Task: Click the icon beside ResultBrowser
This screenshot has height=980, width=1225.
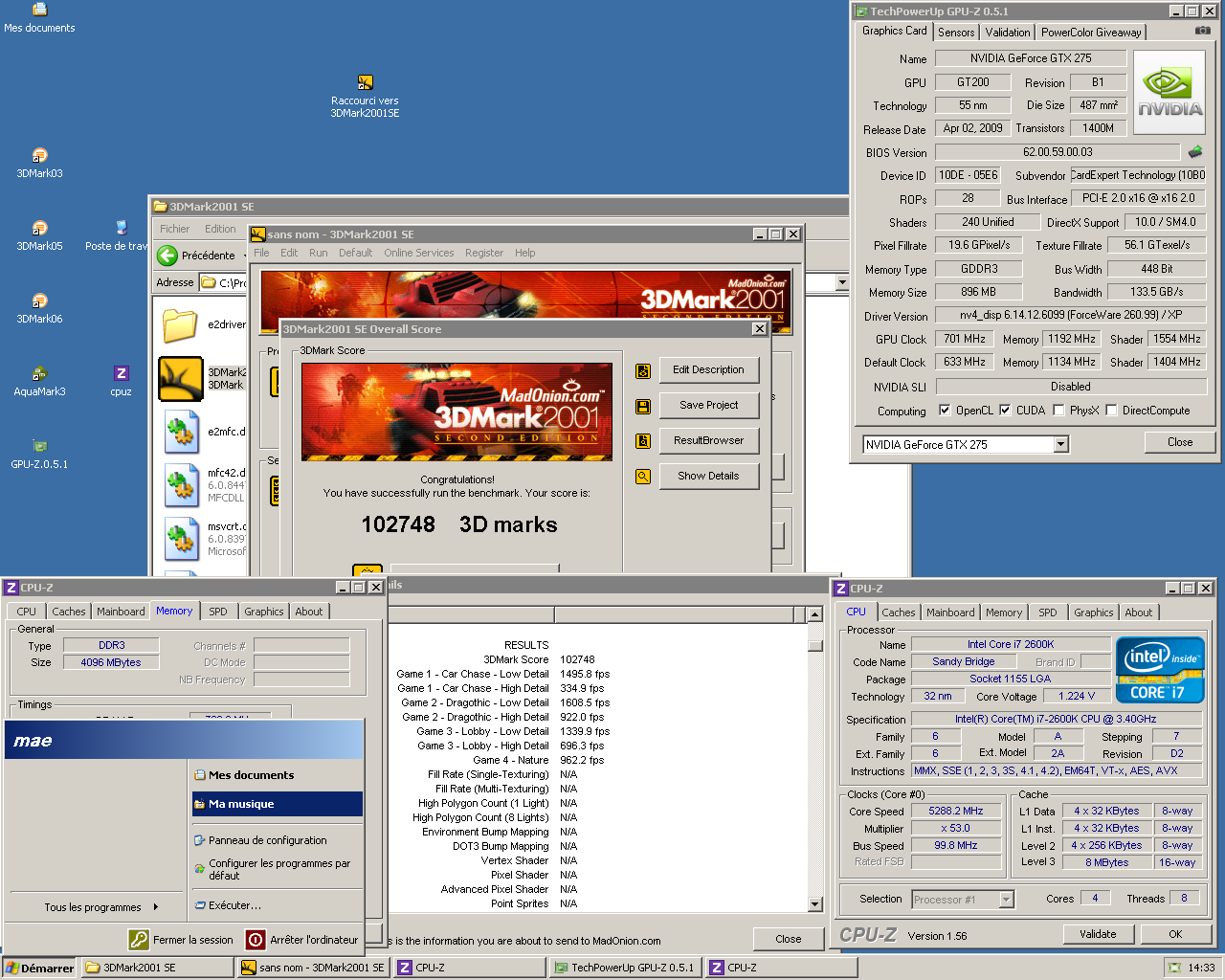Action: coord(643,441)
